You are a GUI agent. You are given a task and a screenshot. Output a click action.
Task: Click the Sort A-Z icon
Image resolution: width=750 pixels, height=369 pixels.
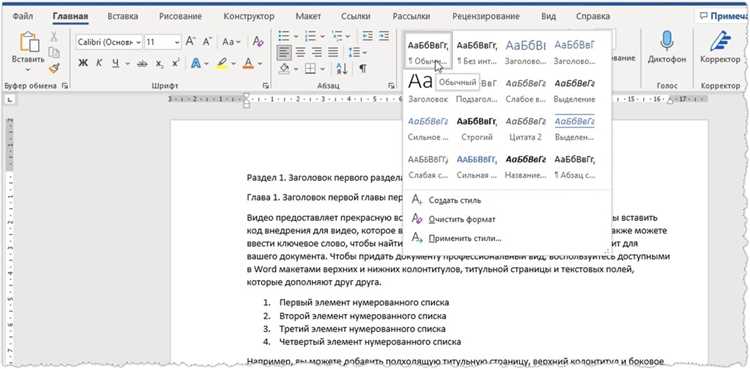(x=342, y=68)
